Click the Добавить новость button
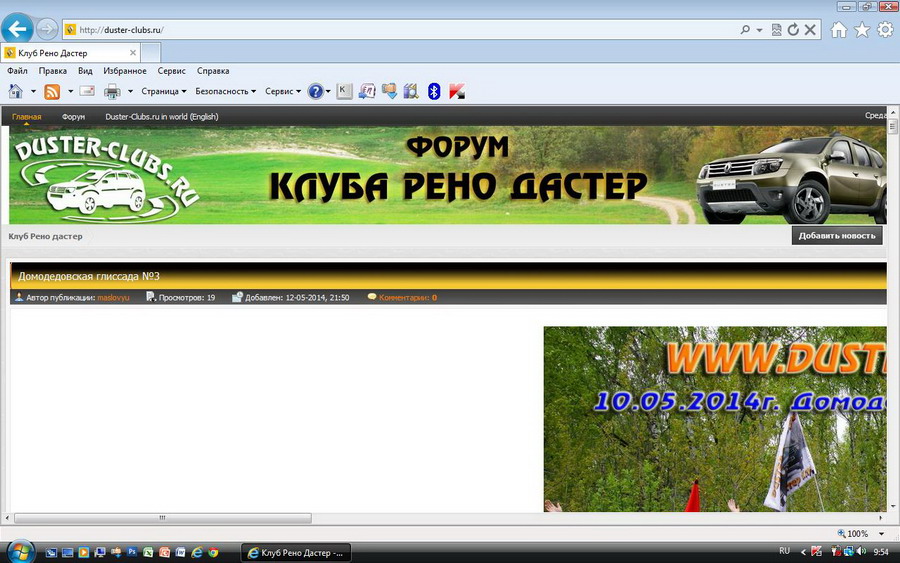 point(837,236)
